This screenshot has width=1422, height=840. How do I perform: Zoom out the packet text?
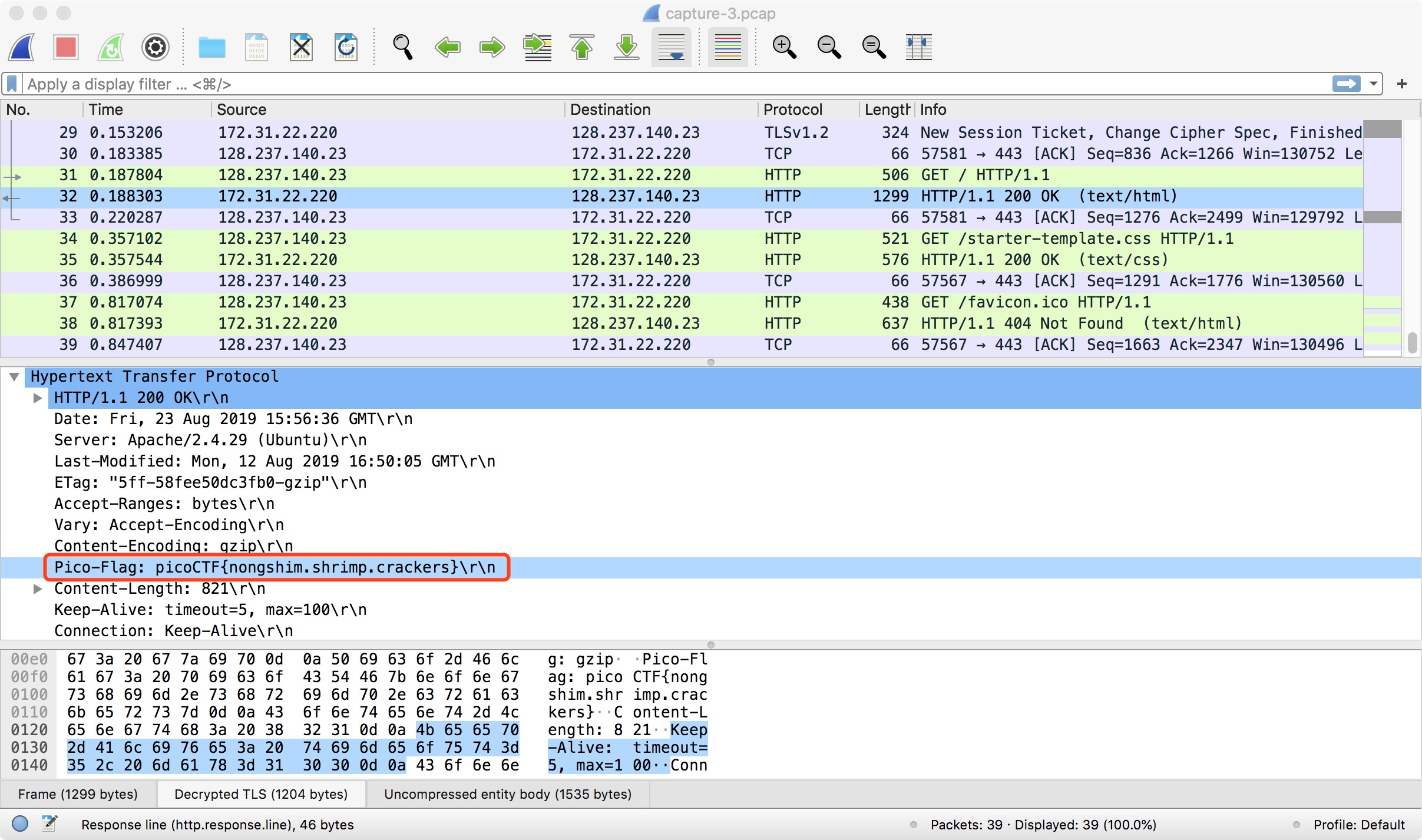(829, 47)
